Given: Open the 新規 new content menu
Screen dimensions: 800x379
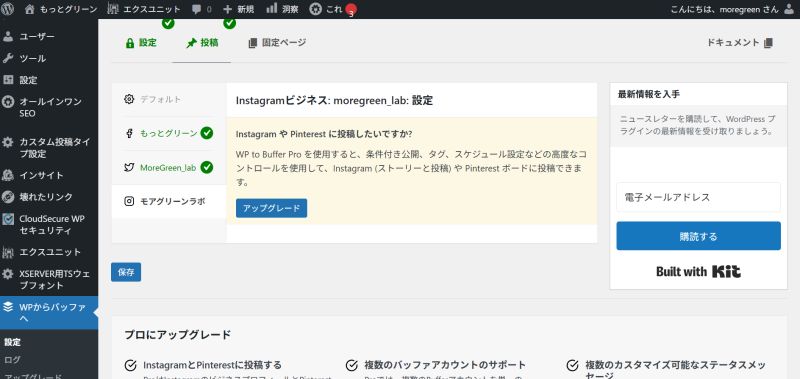Looking at the screenshot, I should coord(238,9).
